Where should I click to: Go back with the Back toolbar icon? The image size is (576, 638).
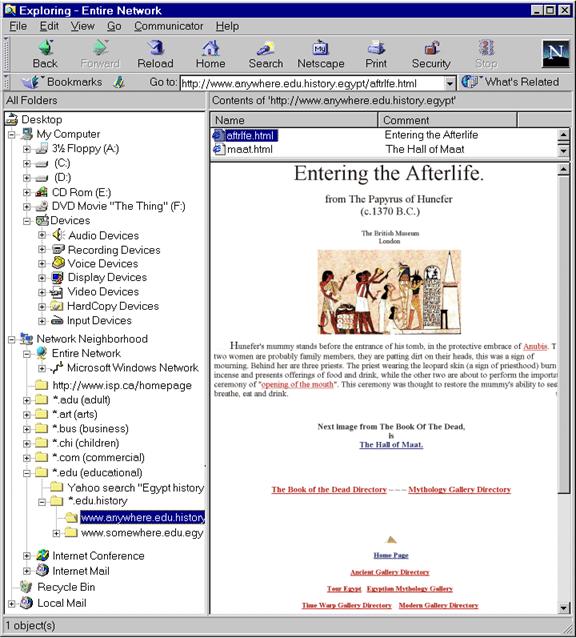(x=46, y=48)
